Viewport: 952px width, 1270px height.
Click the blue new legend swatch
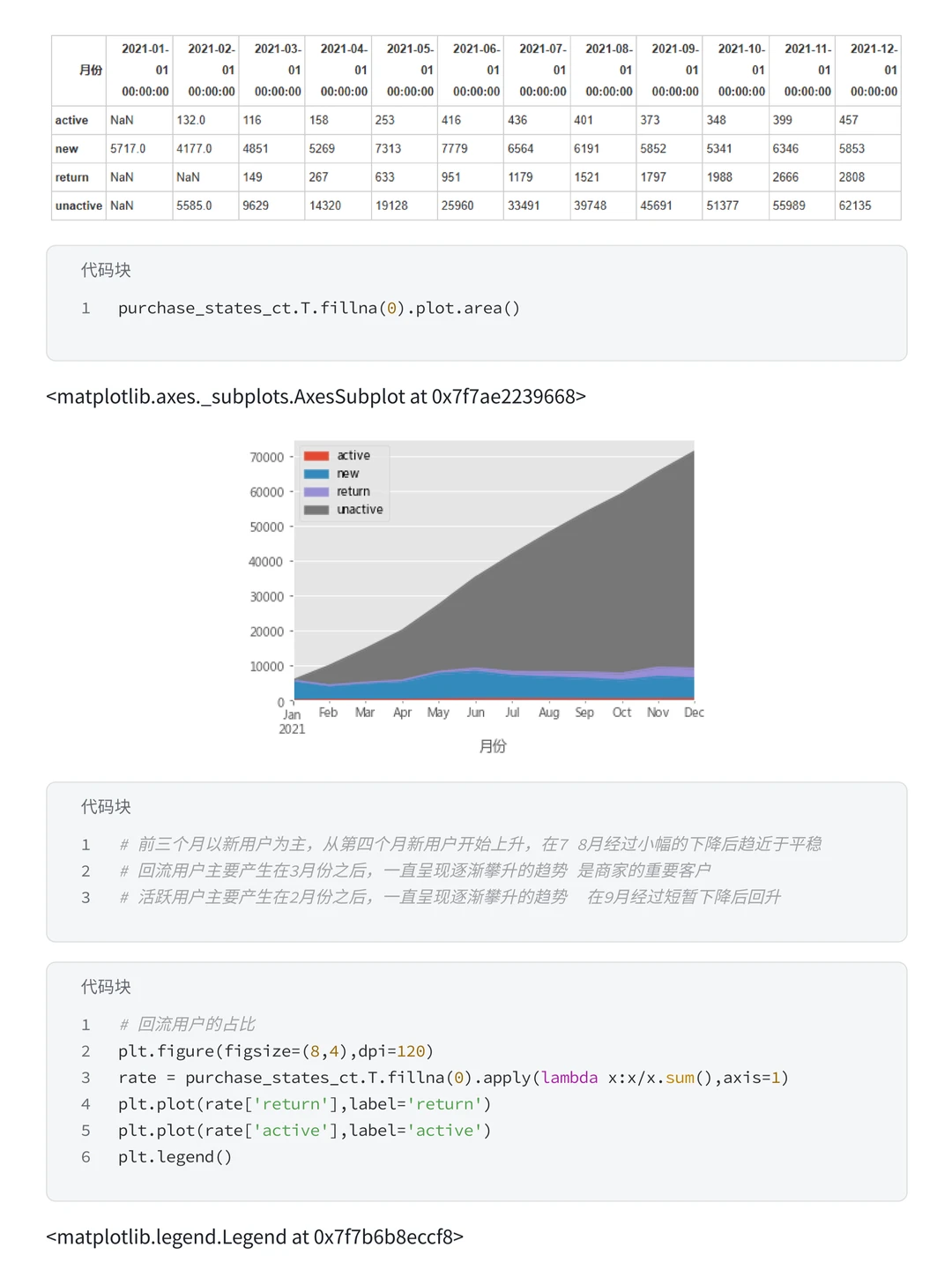316,474
